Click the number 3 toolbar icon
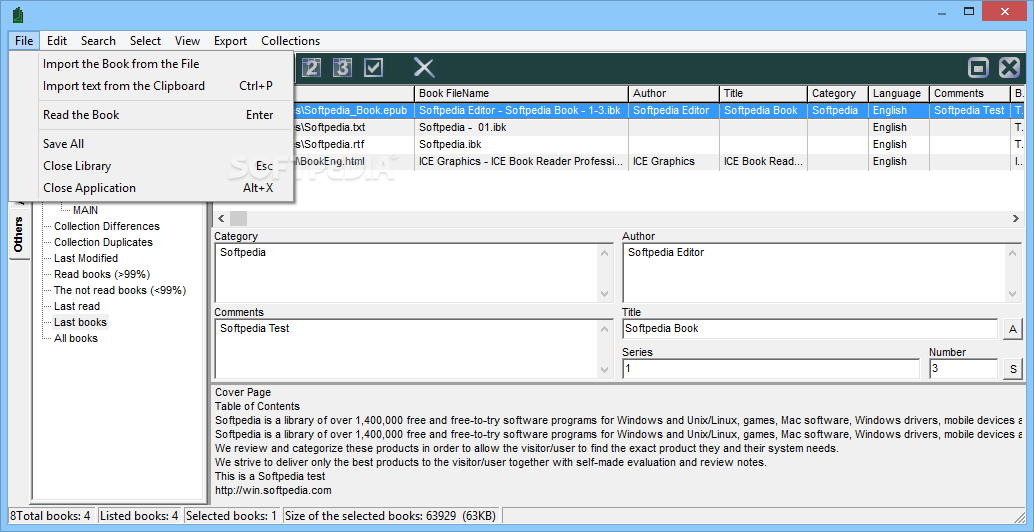The height and width of the screenshot is (532, 1034). pos(342,67)
